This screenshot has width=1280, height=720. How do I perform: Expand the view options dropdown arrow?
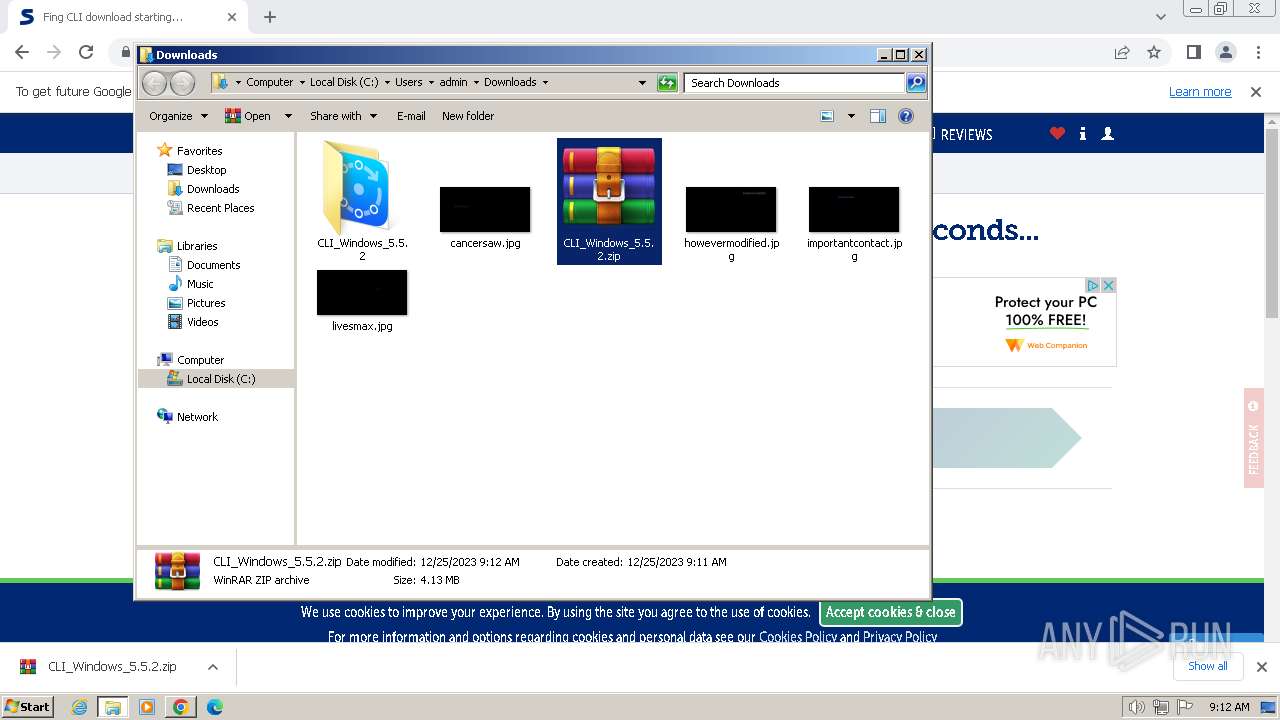click(x=851, y=116)
